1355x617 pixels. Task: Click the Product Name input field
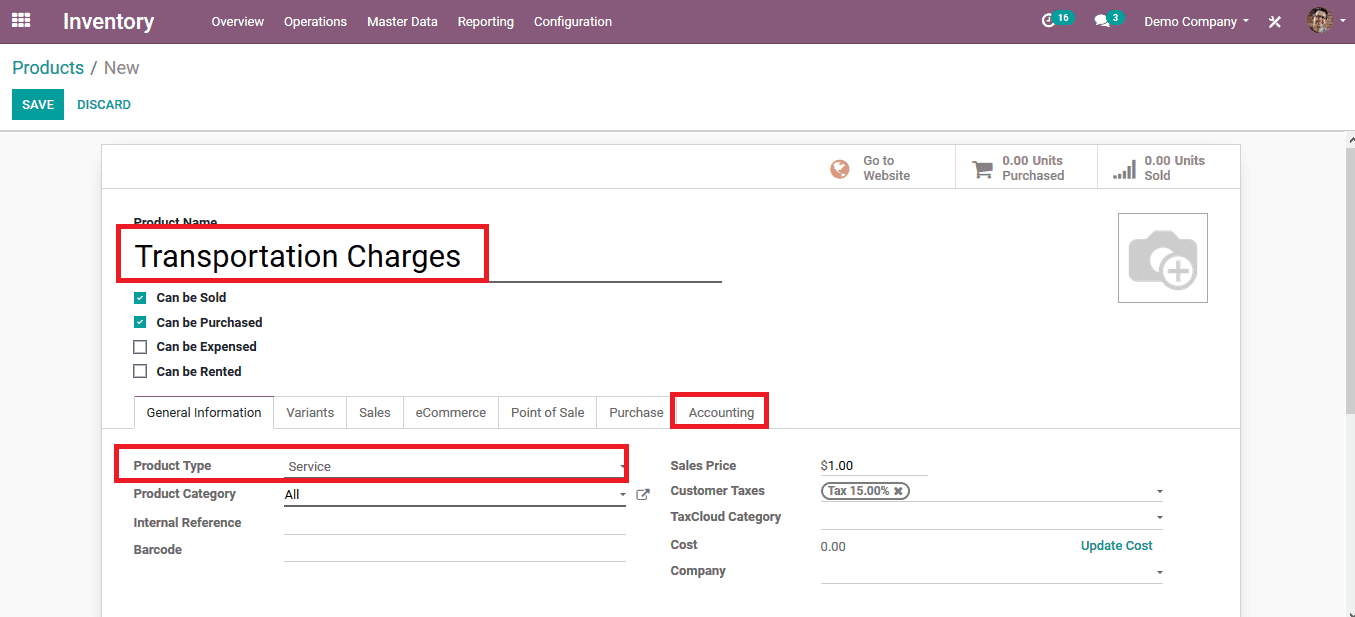pos(427,256)
